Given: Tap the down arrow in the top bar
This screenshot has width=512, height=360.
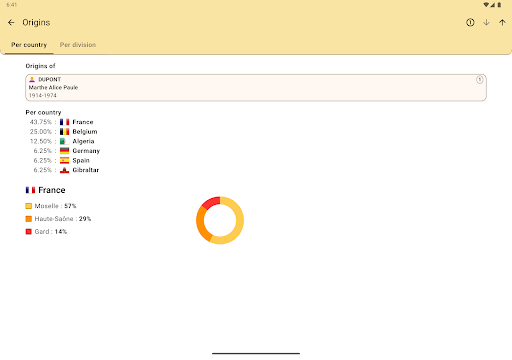Looking at the screenshot, I should pyautogui.click(x=486, y=22).
